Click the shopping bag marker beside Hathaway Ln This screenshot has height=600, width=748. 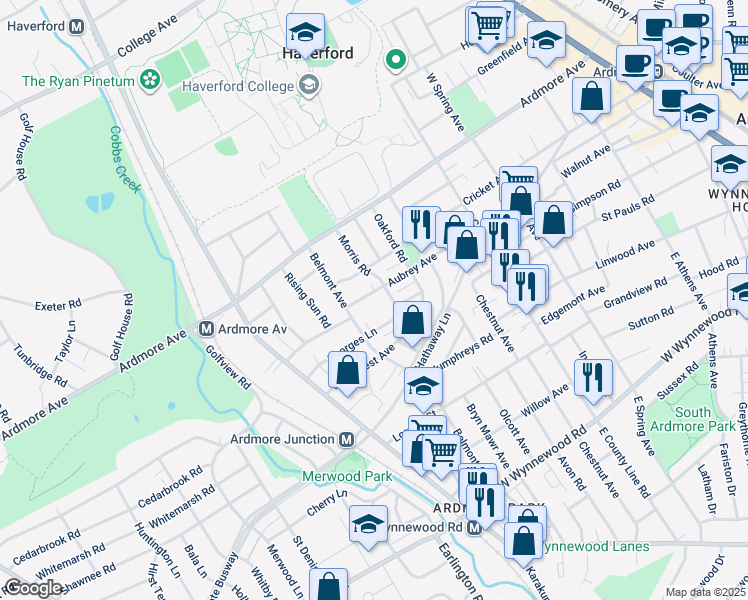click(x=413, y=321)
